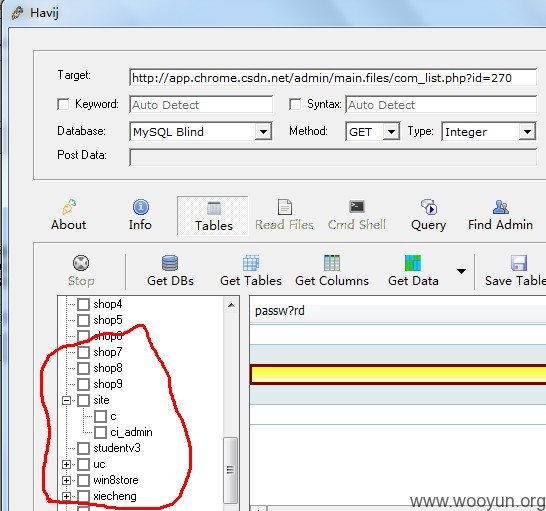Viewport: 546px width, 511px height.
Task: Click the Target URL field
Action: coord(333,77)
